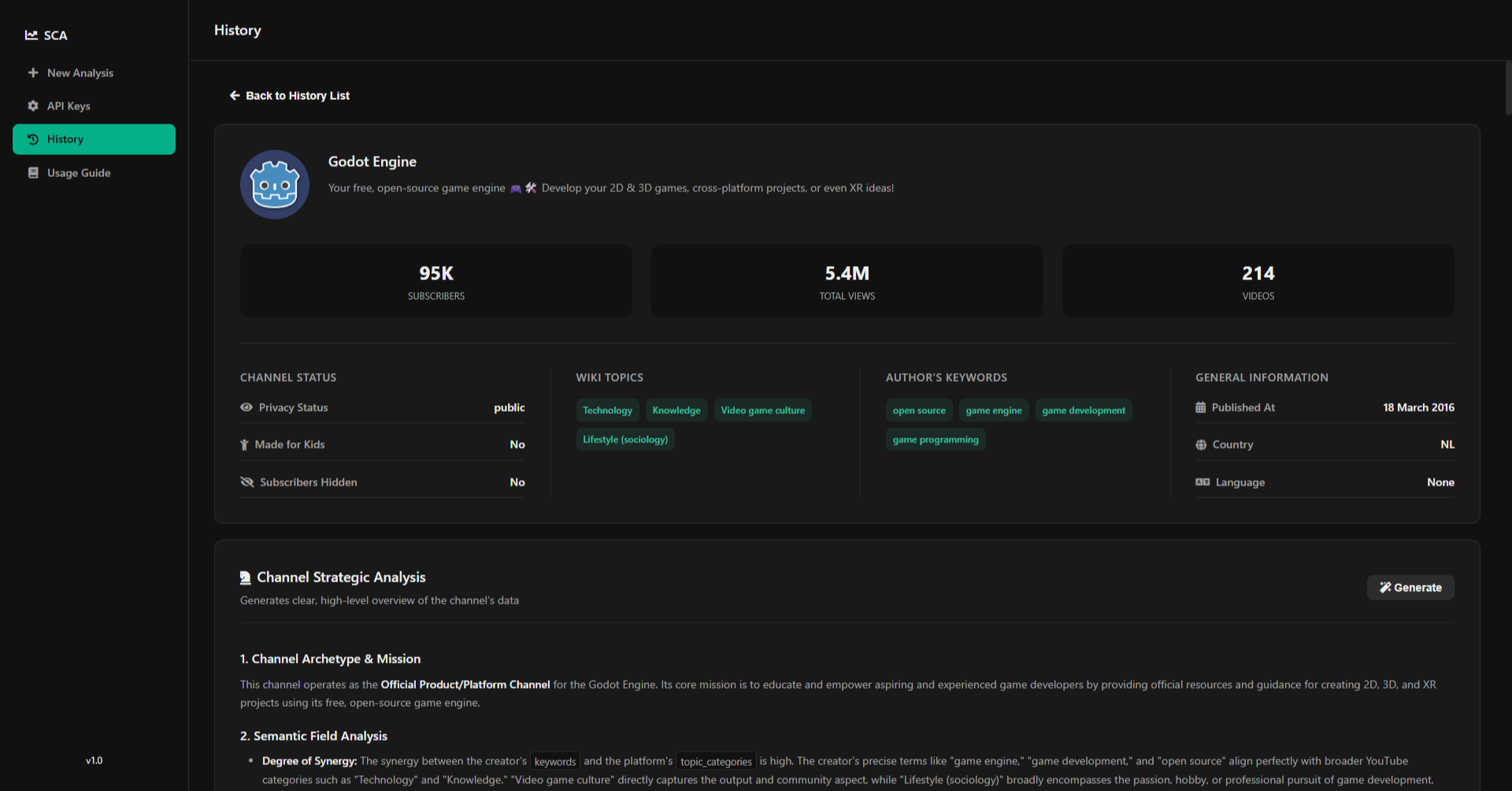1512x791 pixels.
Task: Click the game development keyword tag
Action: (x=1084, y=410)
